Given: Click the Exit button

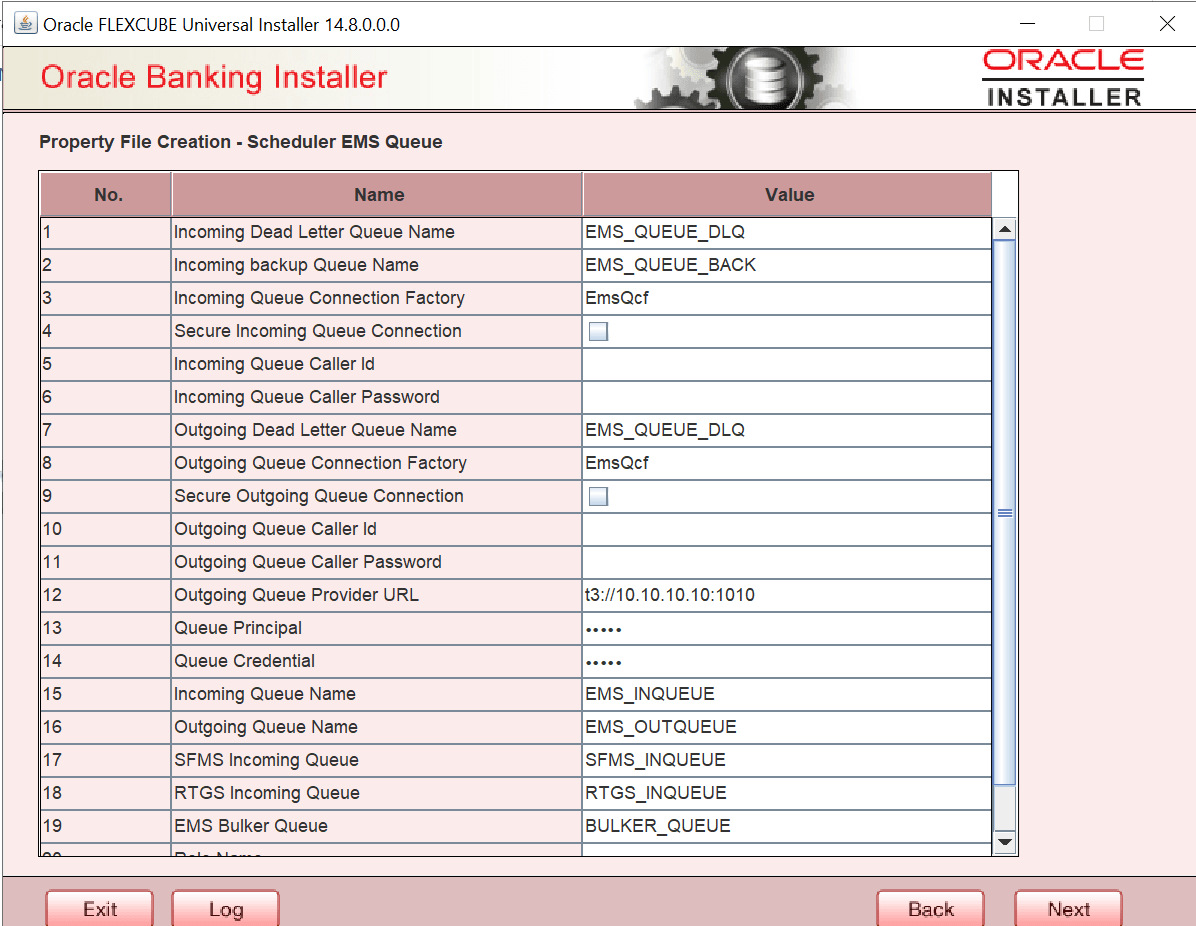Looking at the screenshot, I should click(100, 908).
